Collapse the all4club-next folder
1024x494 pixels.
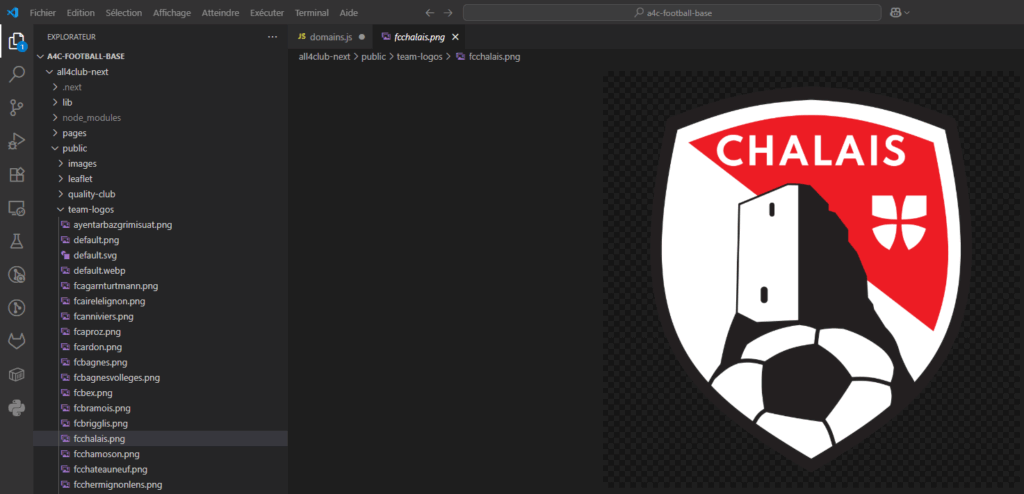82,72
